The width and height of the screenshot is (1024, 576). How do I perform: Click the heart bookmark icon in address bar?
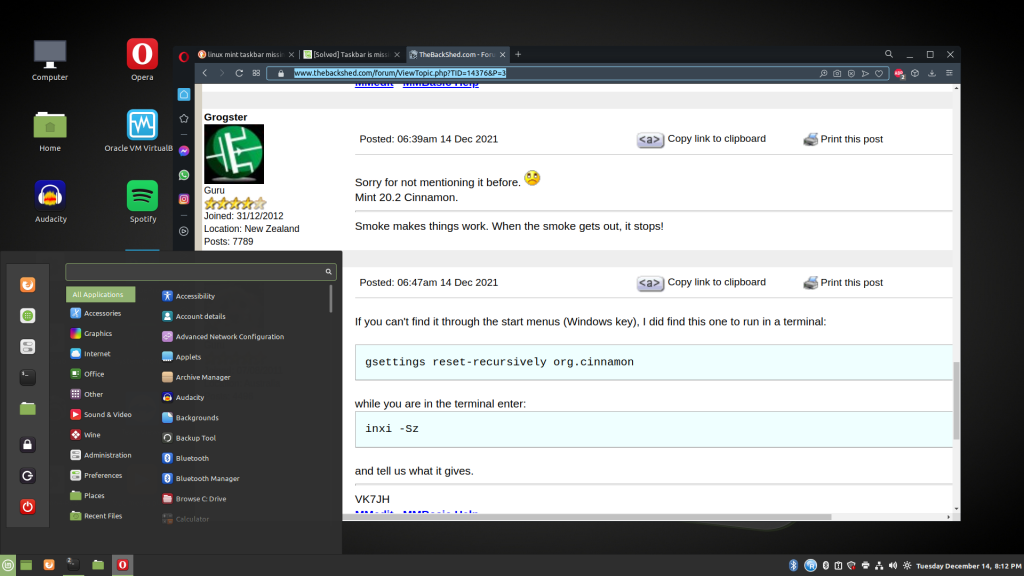(879, 73)
